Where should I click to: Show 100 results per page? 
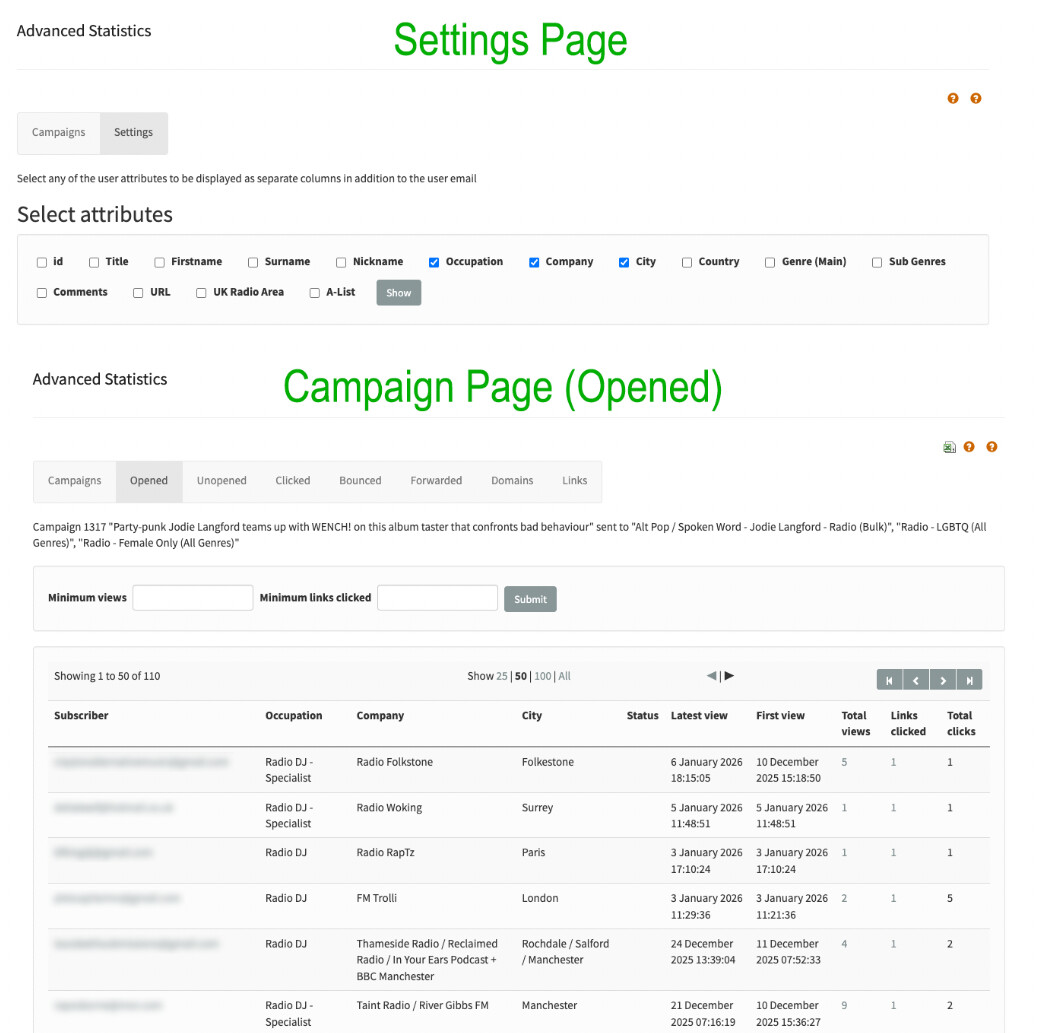pos(542,677)
